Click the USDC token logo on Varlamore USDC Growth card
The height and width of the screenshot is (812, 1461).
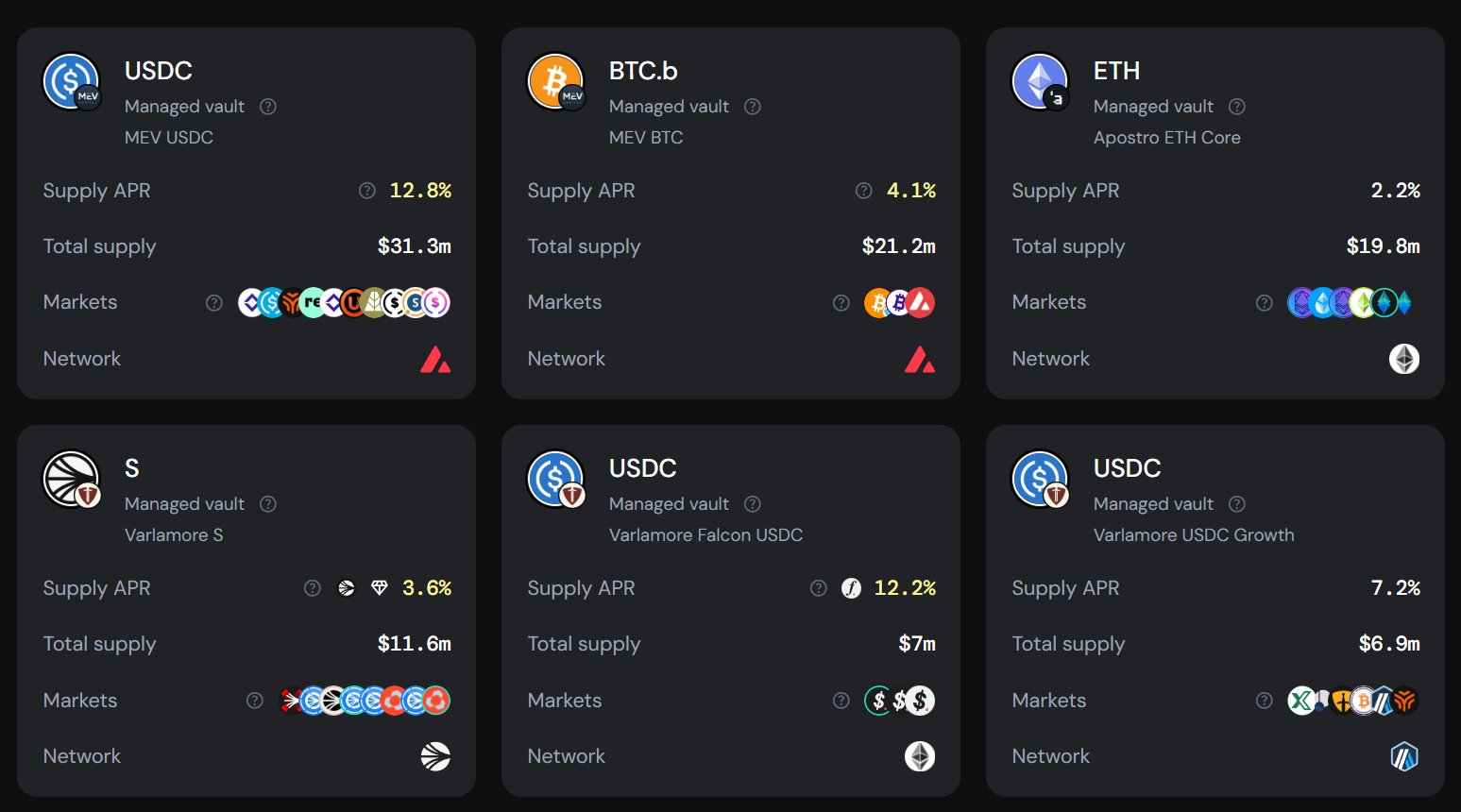click(x=1041, y=479)
